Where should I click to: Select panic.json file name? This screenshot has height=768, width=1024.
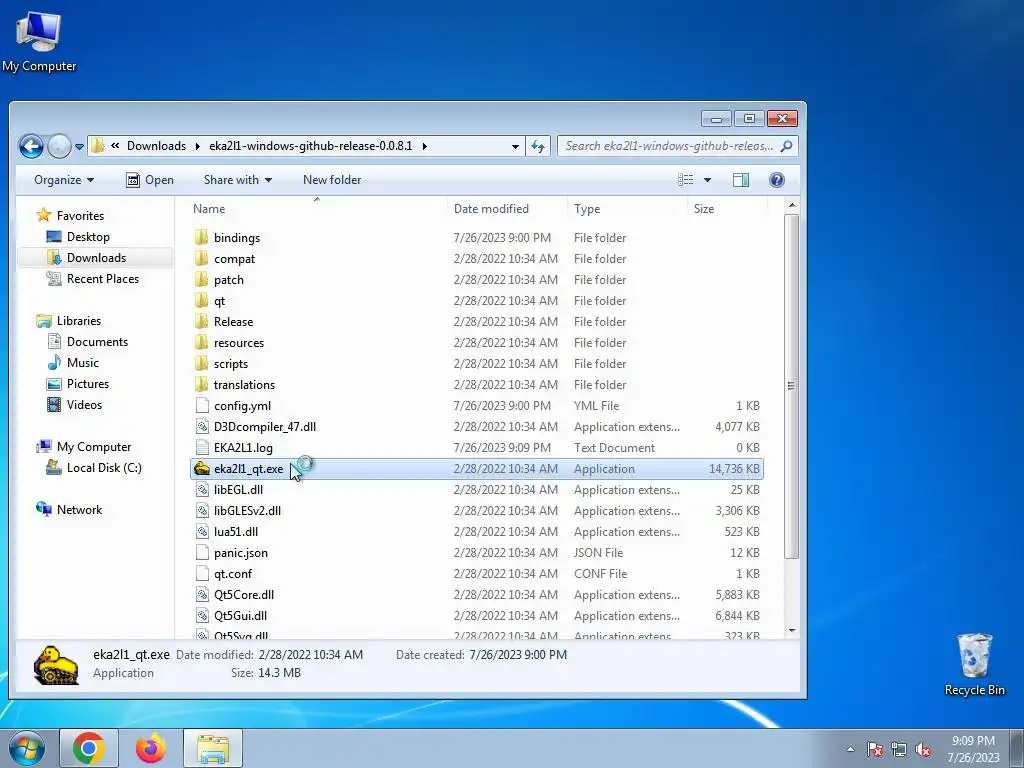click(x=241, y=552)
